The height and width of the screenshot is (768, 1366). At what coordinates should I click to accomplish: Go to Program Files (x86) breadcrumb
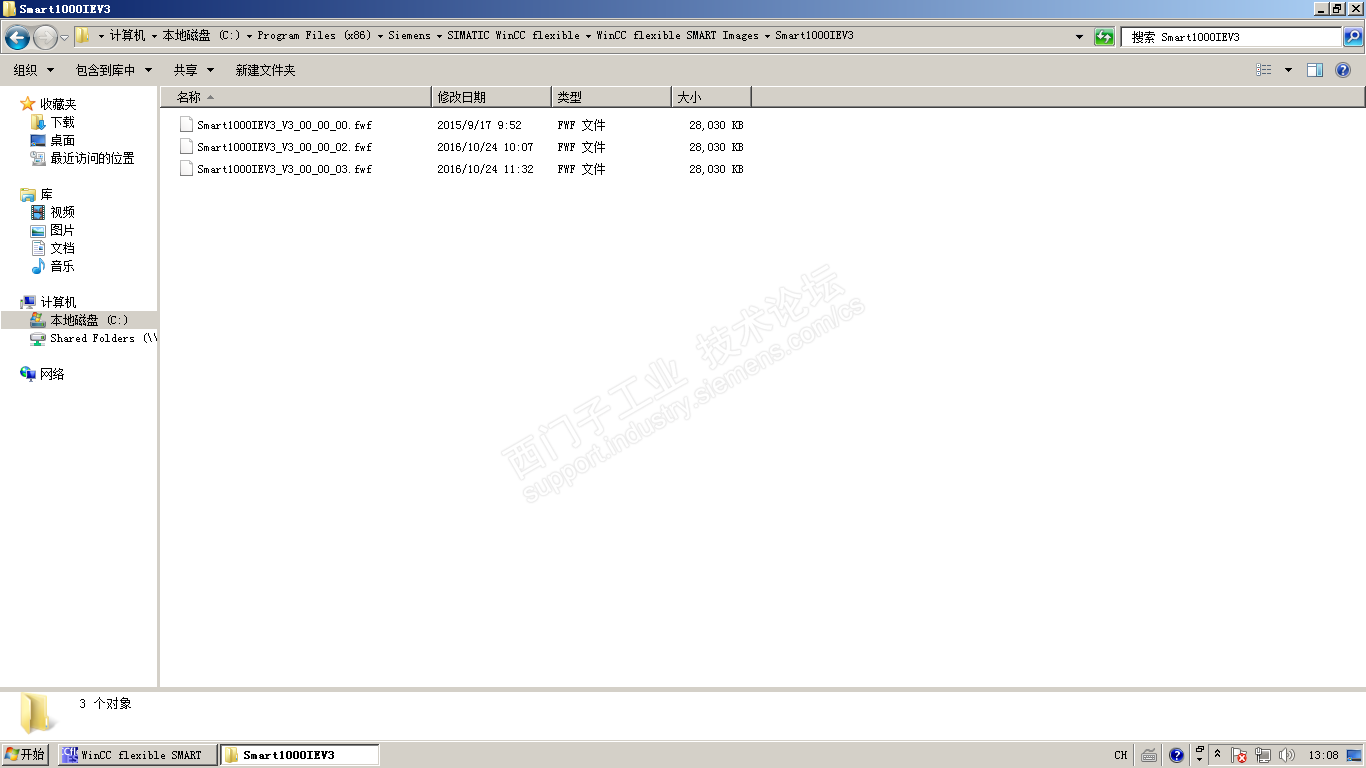(314, 36)
